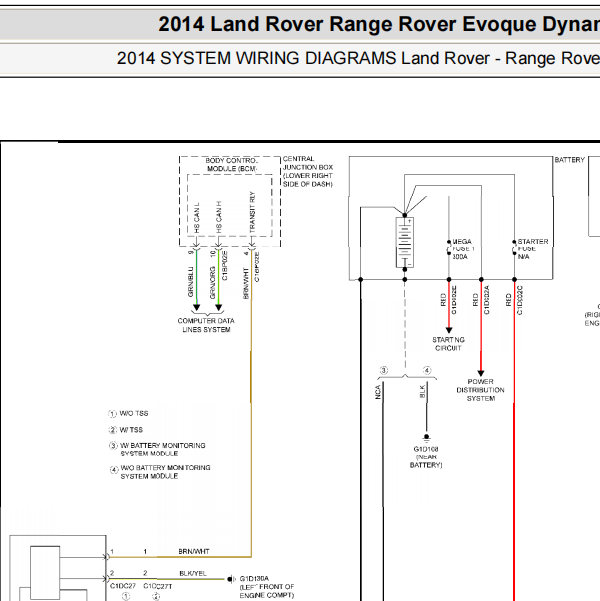This screenshot has width=600, height=601.
Task: Select the POWER DISTRIBUTION SYSTEM reference
Action: 480,390
